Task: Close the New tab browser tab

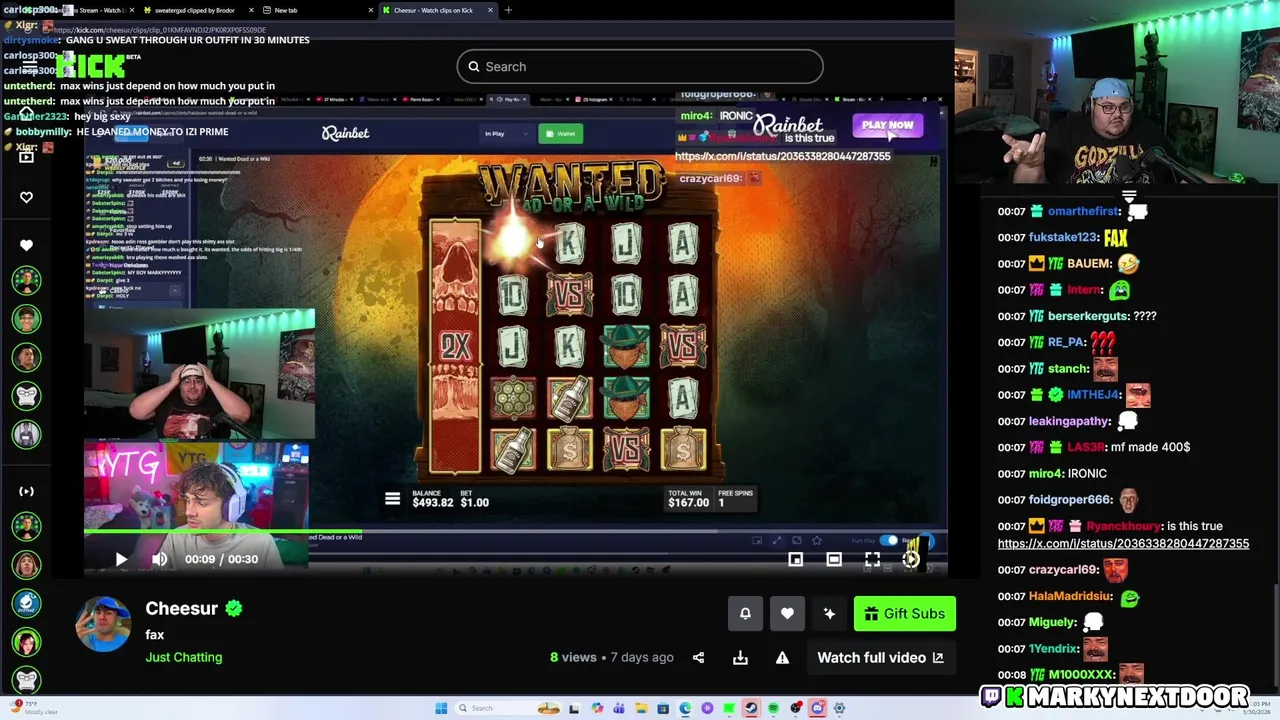Action: coord(371,10)
